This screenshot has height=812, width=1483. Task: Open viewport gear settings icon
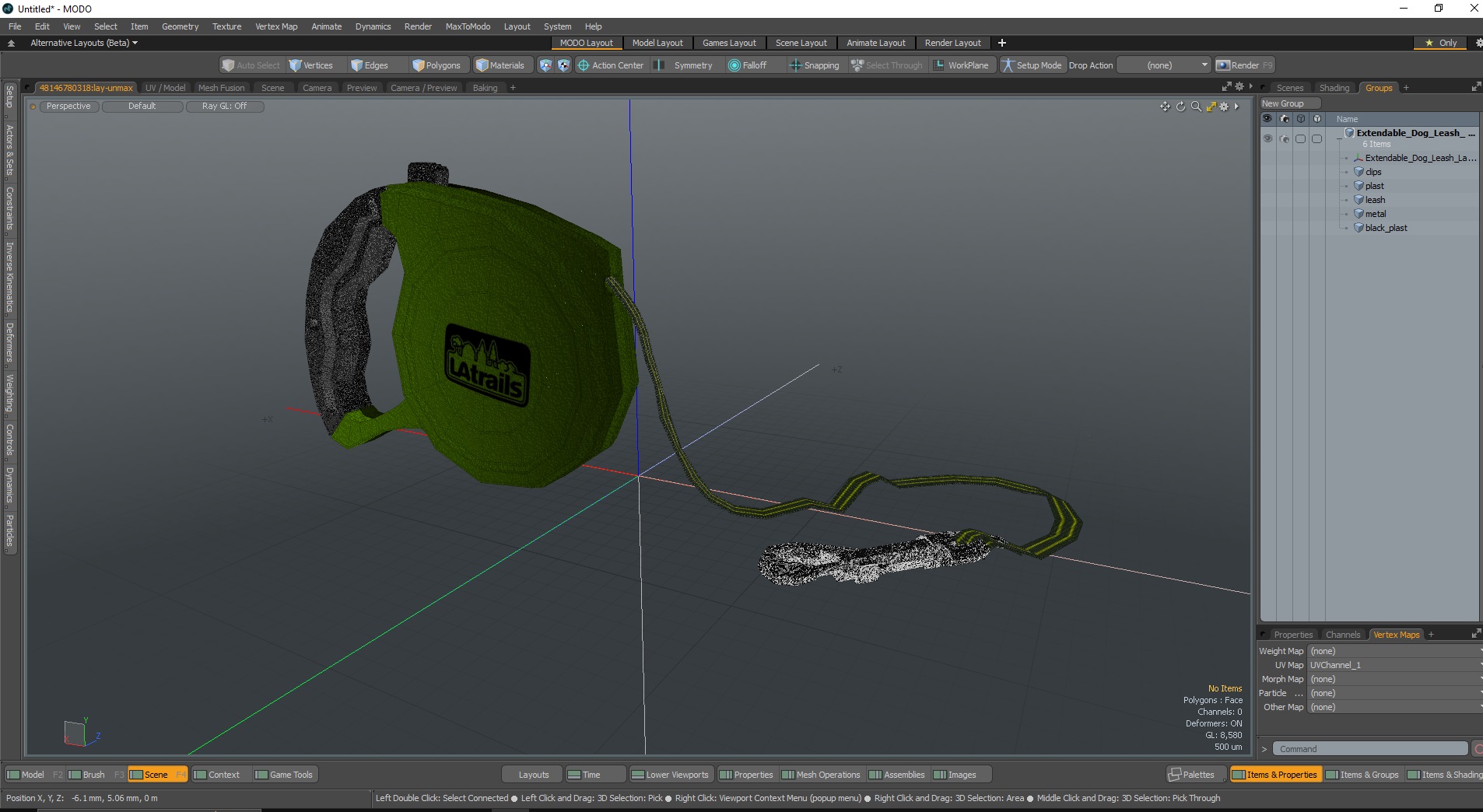pyautogui.click(x=1225, y=107)
